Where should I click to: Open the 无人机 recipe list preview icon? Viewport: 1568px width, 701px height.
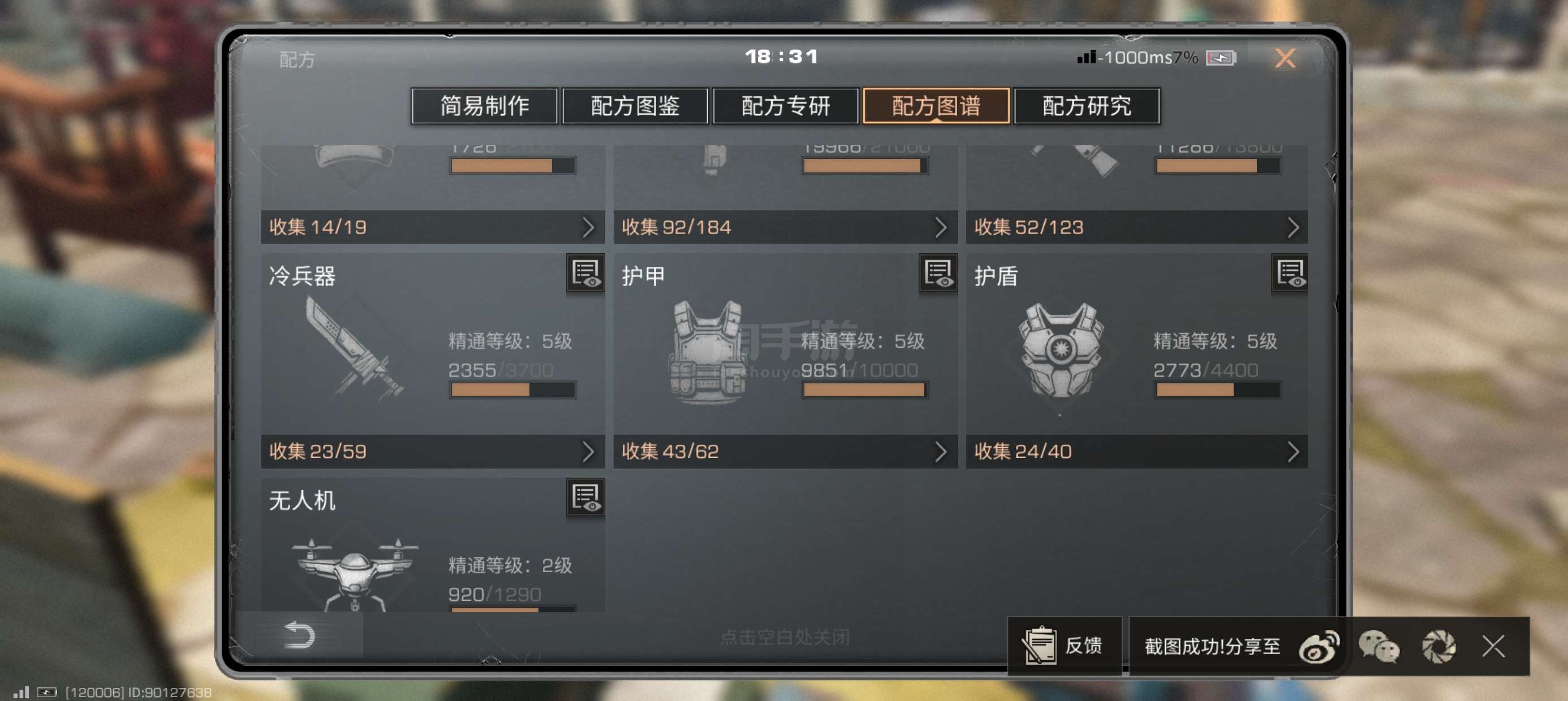tap(585, 497)
